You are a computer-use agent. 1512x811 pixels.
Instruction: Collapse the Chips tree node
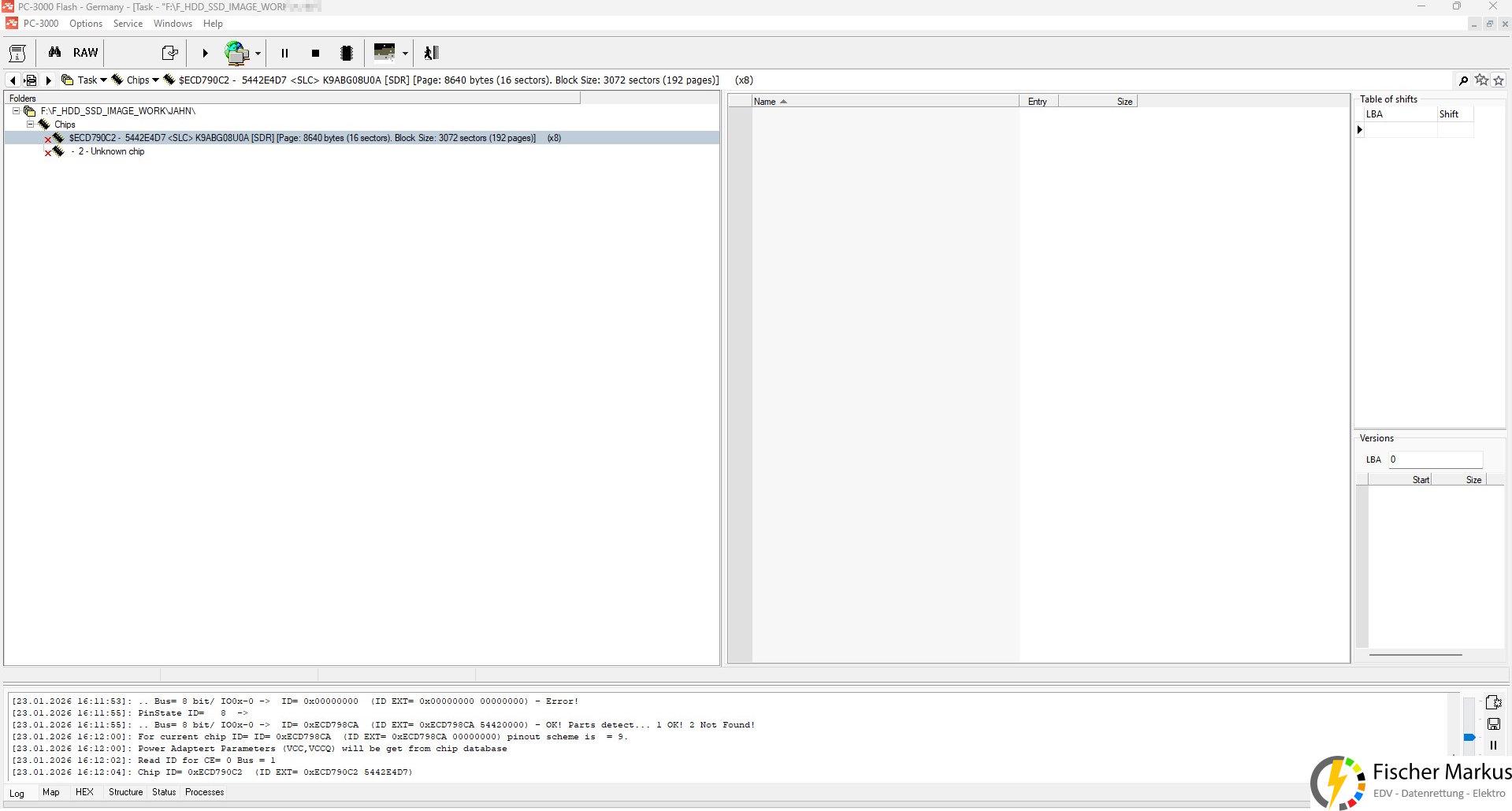coord(31,125)
